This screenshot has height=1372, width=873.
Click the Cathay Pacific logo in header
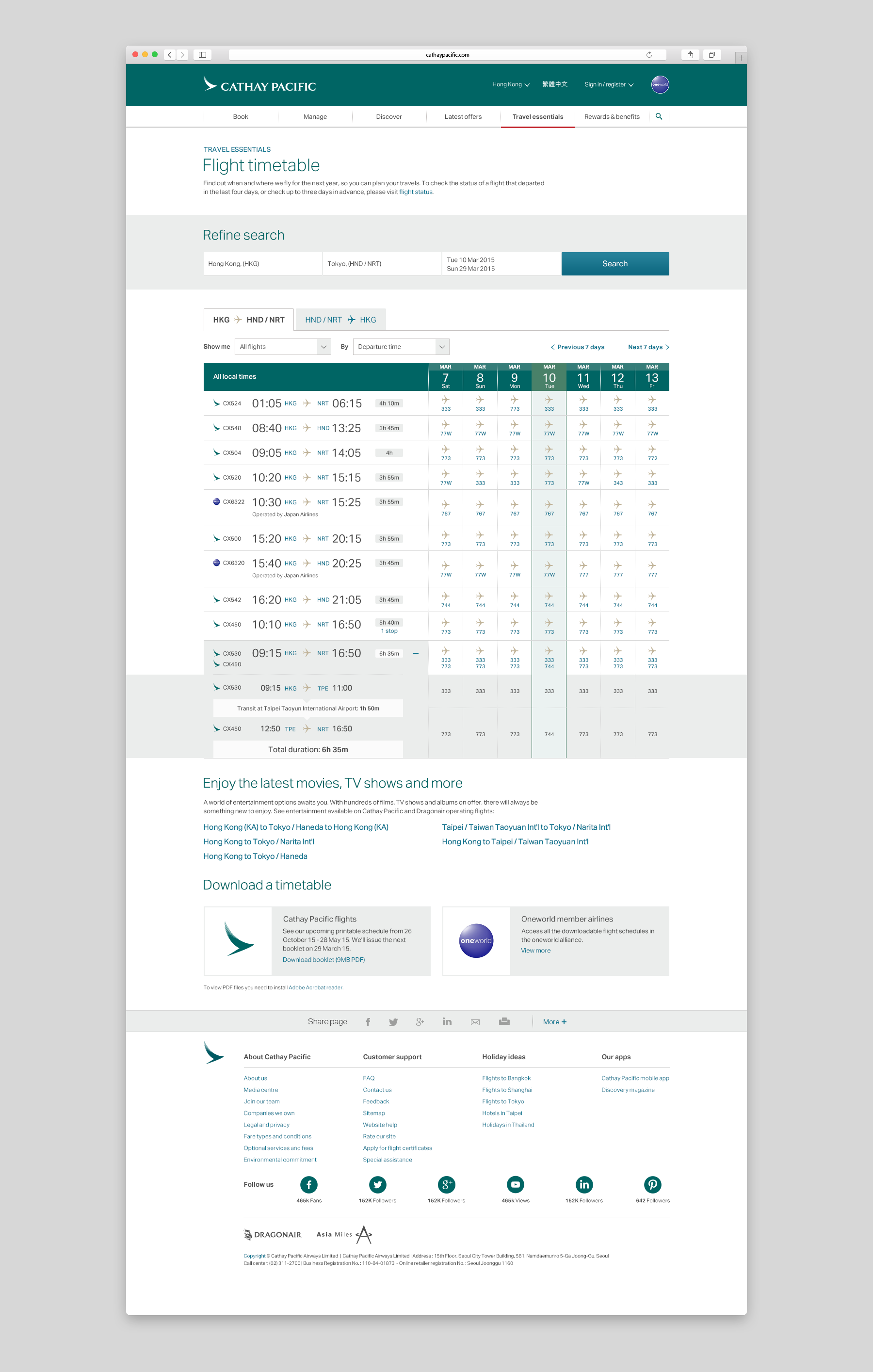pos(260,84)
